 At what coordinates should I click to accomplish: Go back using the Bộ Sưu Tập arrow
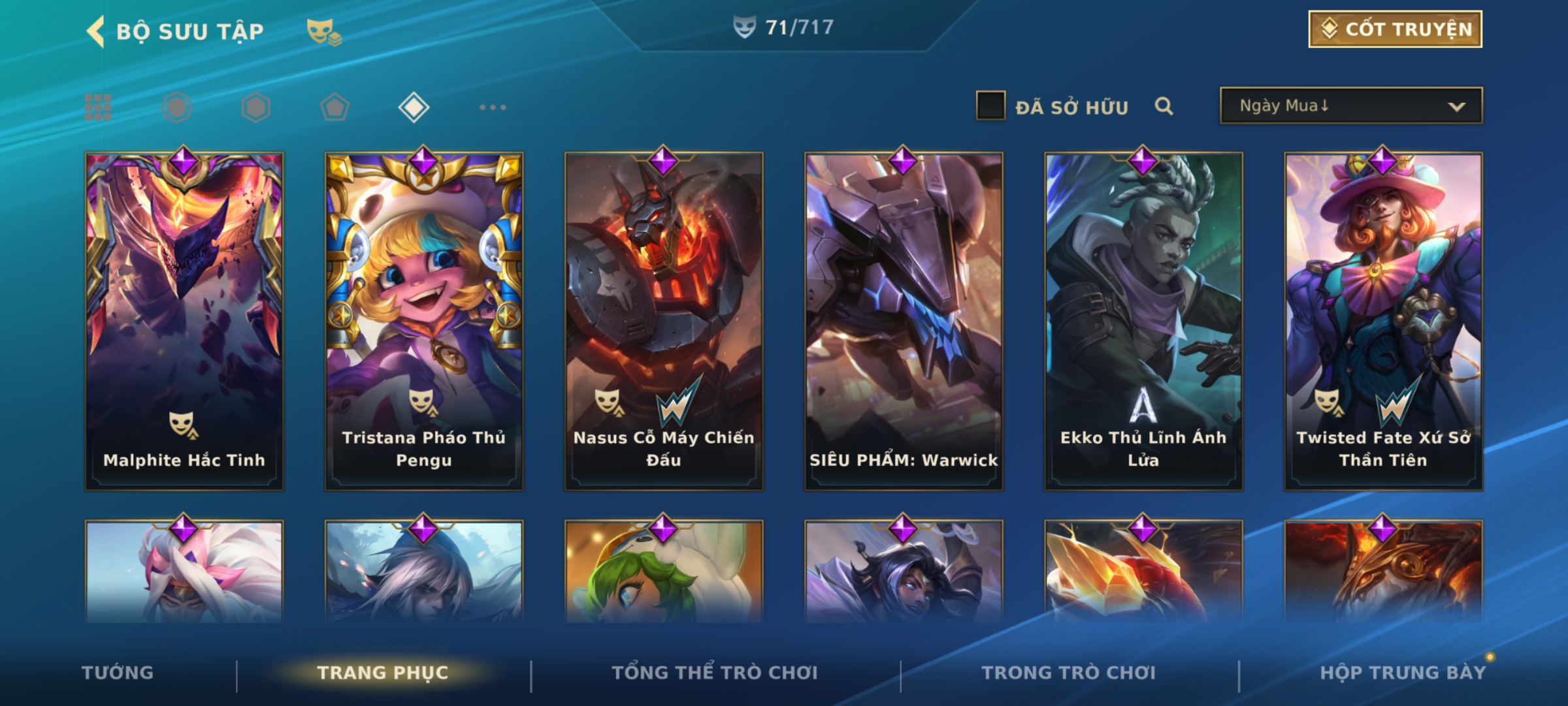pyautogui.click(x=95, y=31)
